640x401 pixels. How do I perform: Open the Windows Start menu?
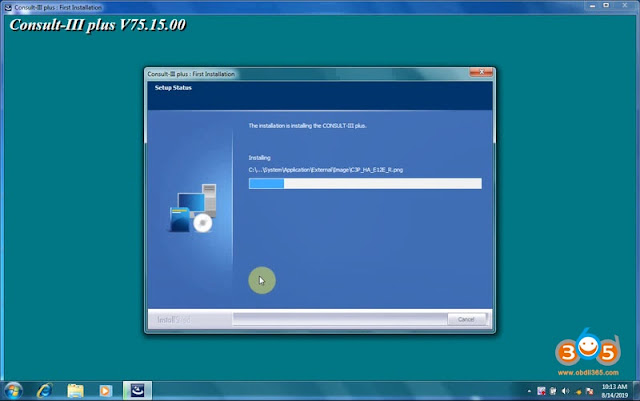13,391
